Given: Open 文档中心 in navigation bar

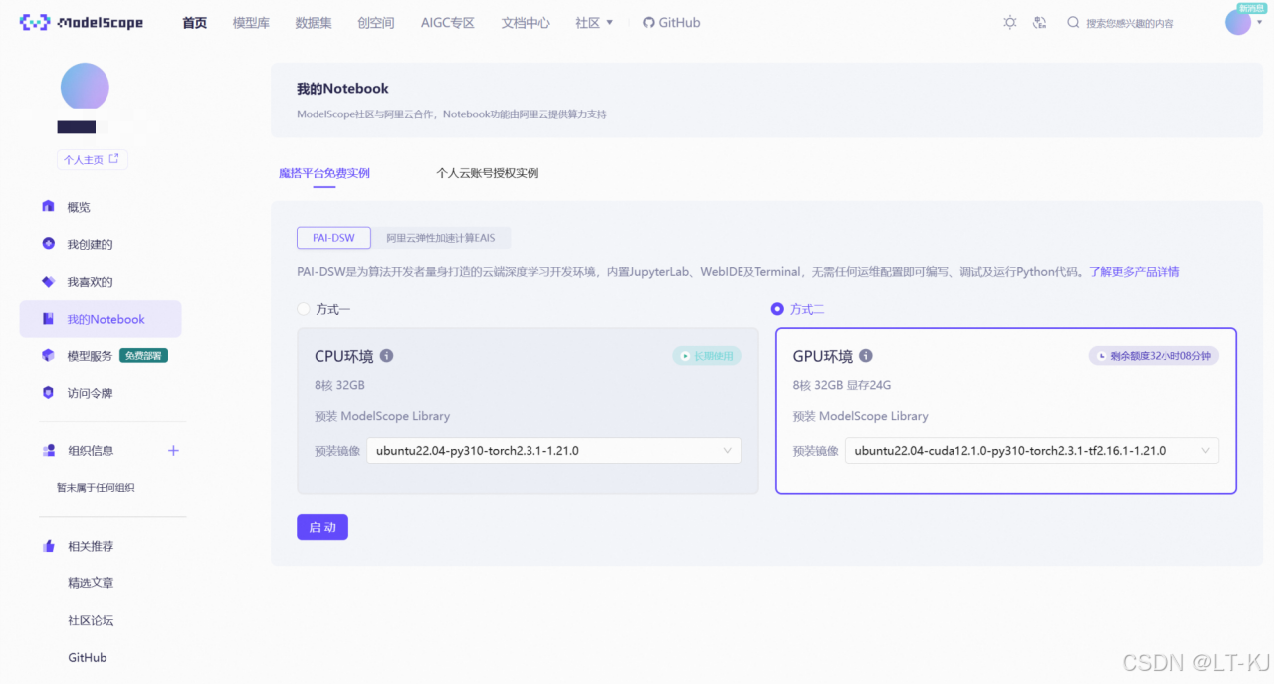Looking at the screenshot, I should pos(526,22).
